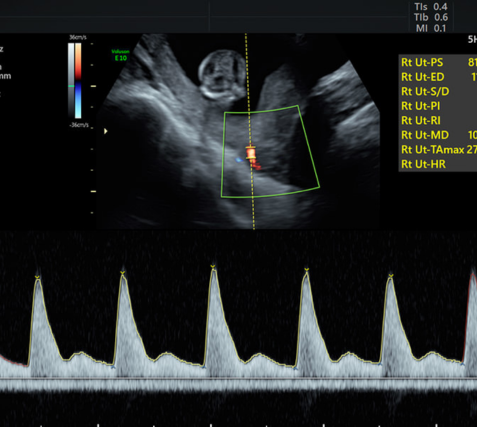Screen dimensions: 477x427
Task: Select the Rt Ut-PS measurement row
Action: [x=438, y=62]
